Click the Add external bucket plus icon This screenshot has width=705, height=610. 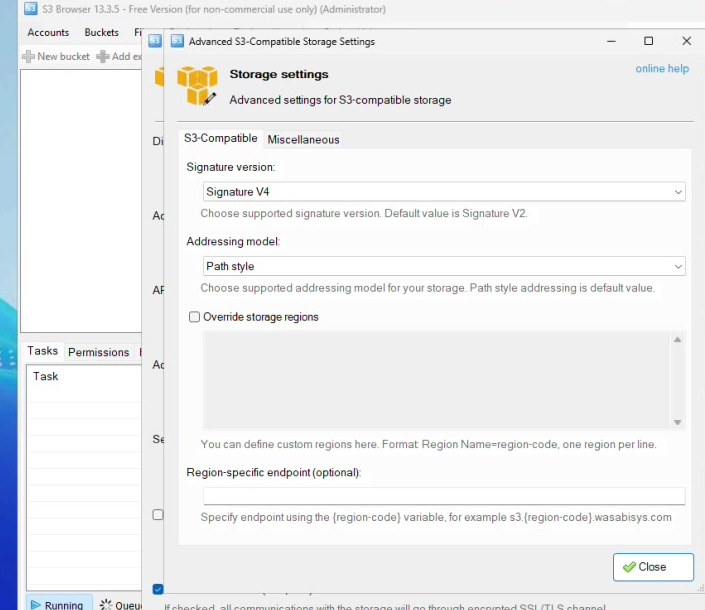103,56
